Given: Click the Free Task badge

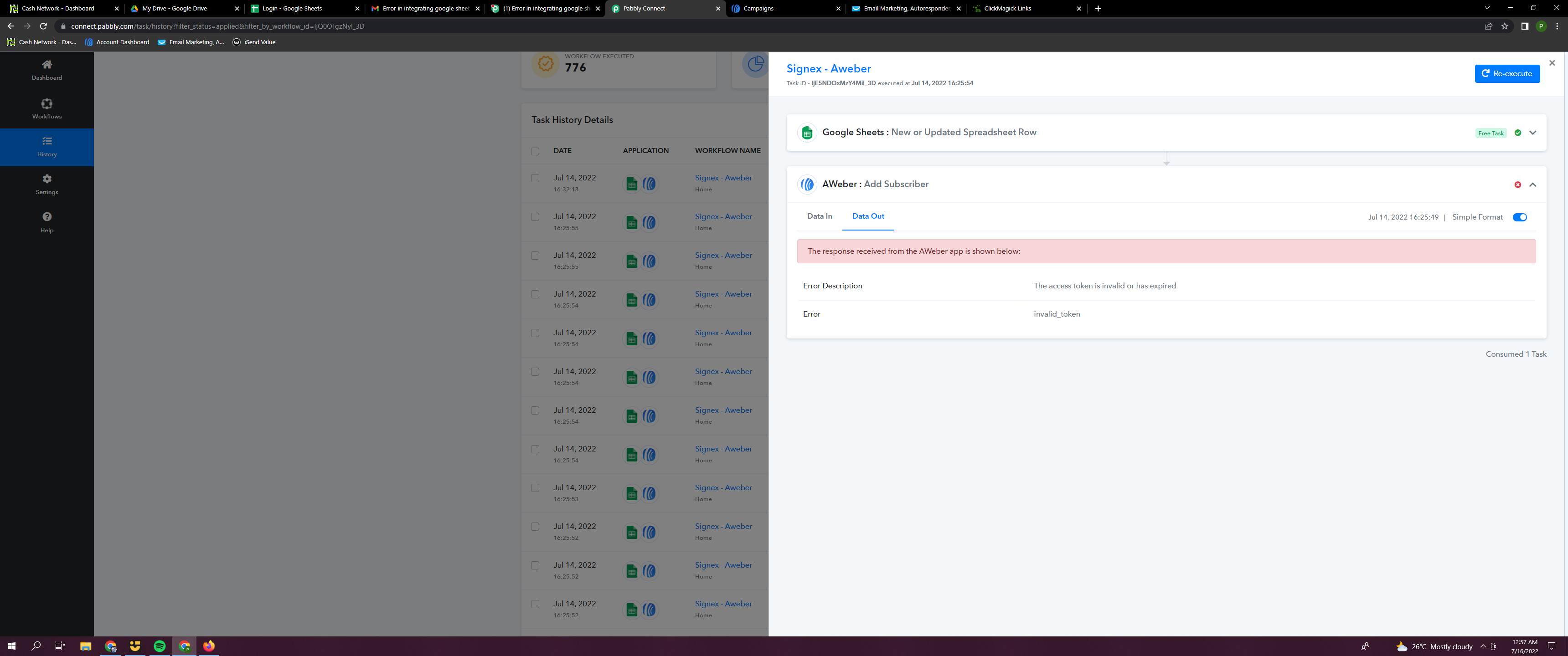Looking at the screenshot, I should [x=1490, y=133].
